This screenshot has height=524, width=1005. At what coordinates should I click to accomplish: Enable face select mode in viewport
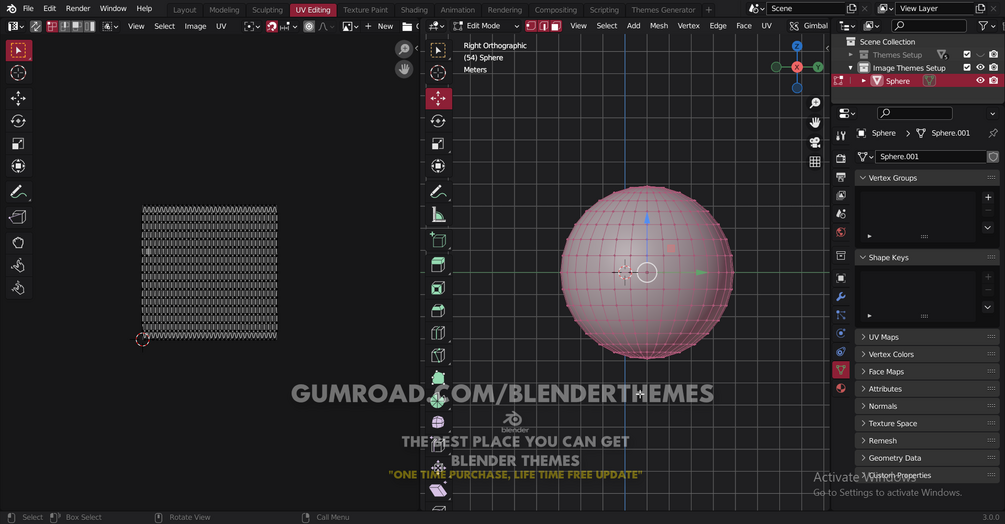pyautogui.click(x=556, y=26)
